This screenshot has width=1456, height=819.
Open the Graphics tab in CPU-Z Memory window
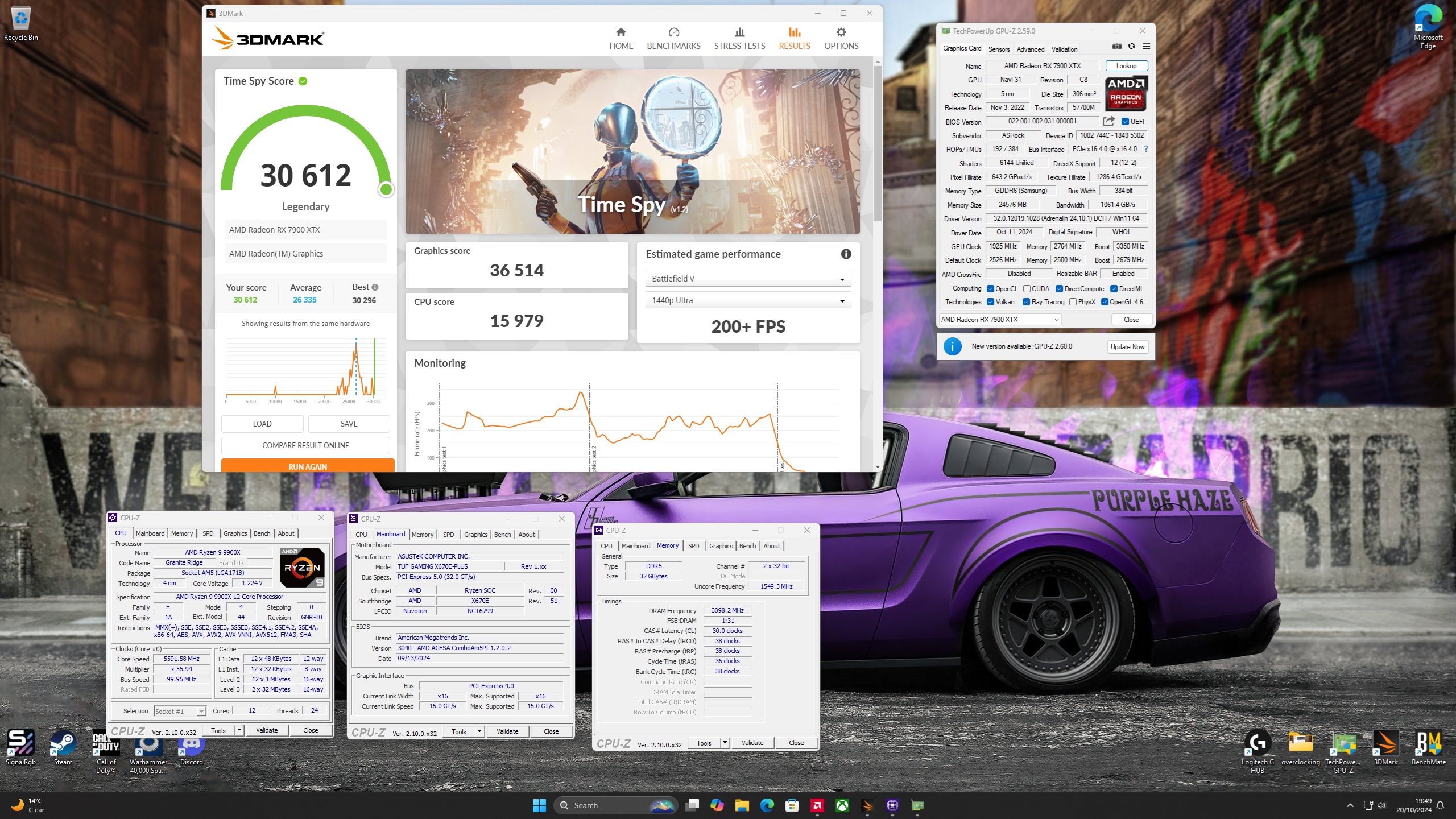pos(721,546)
